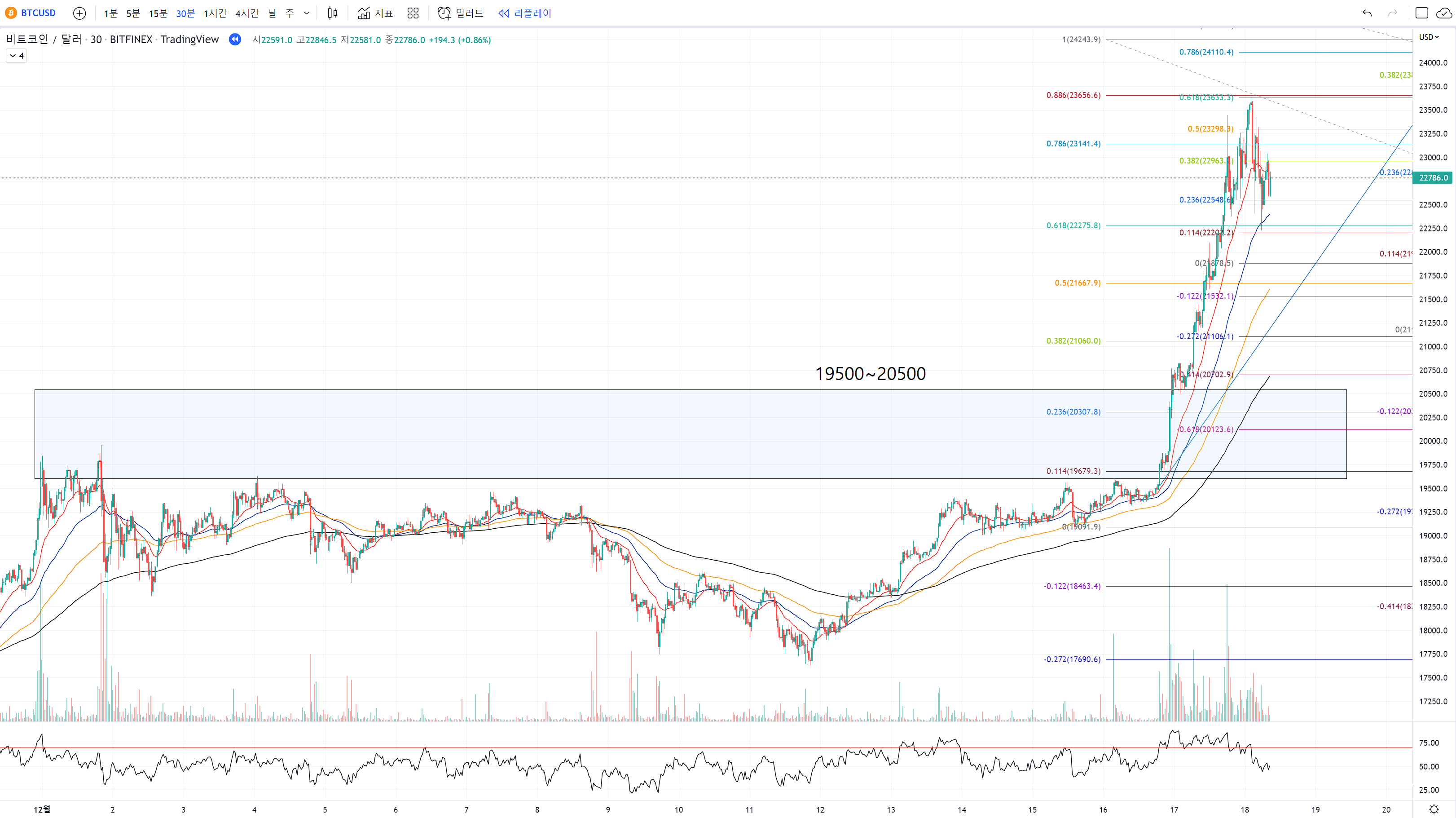1456x818 pixels.
Task: Click the layout square icon
Action: click(x=1421, y=13)
